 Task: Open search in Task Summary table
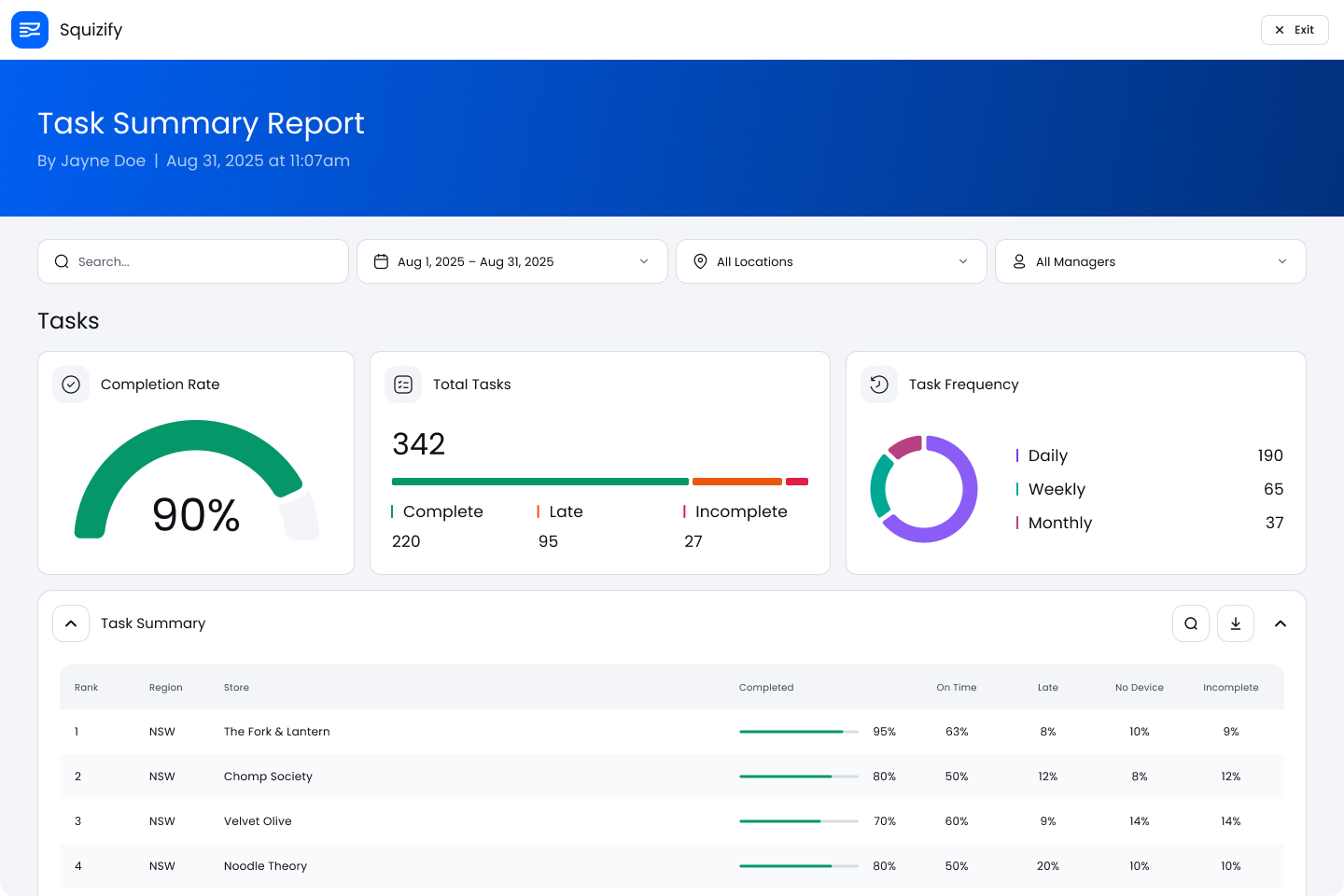click(1191, 623)
